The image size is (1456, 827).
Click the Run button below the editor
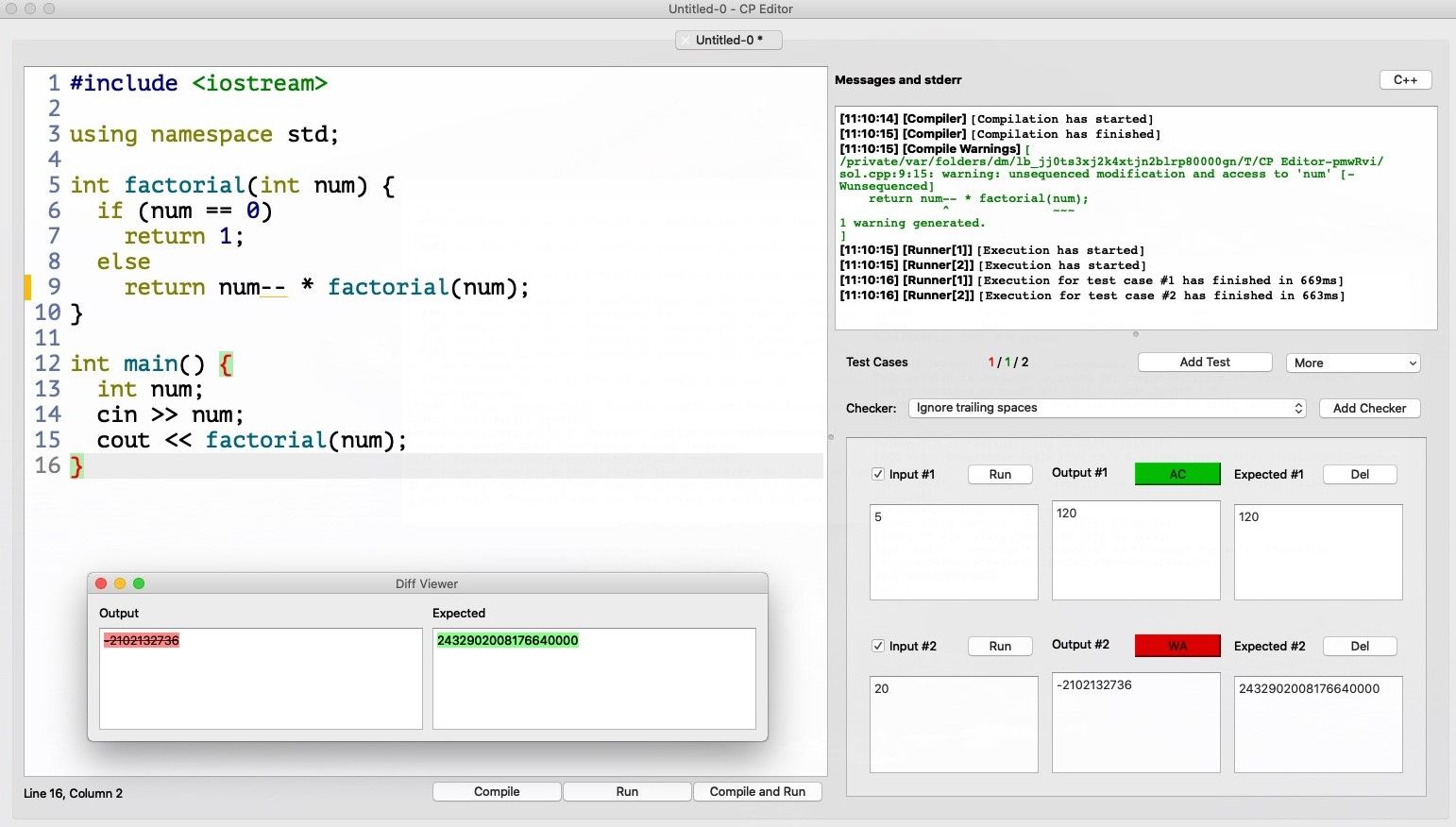(x=627, y=792)
